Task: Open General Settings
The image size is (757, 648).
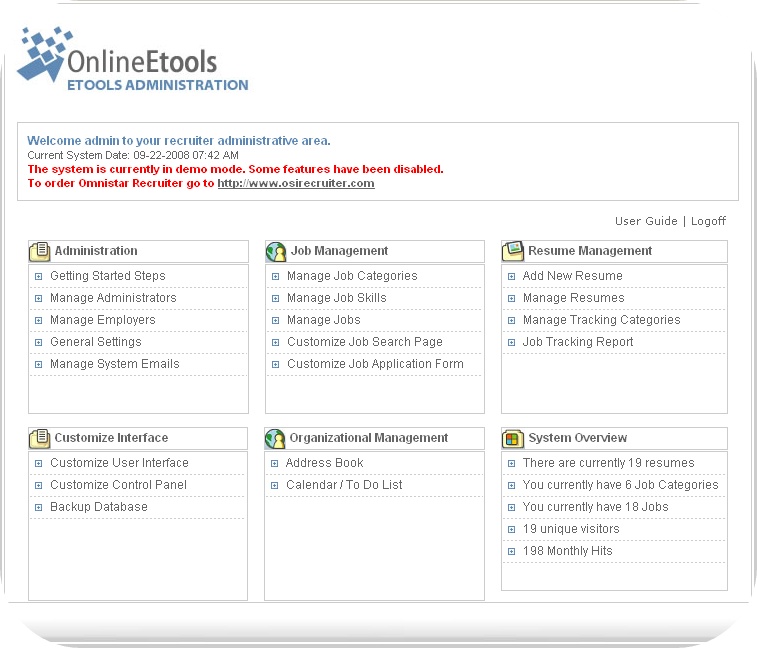Action: pos(96,342)
